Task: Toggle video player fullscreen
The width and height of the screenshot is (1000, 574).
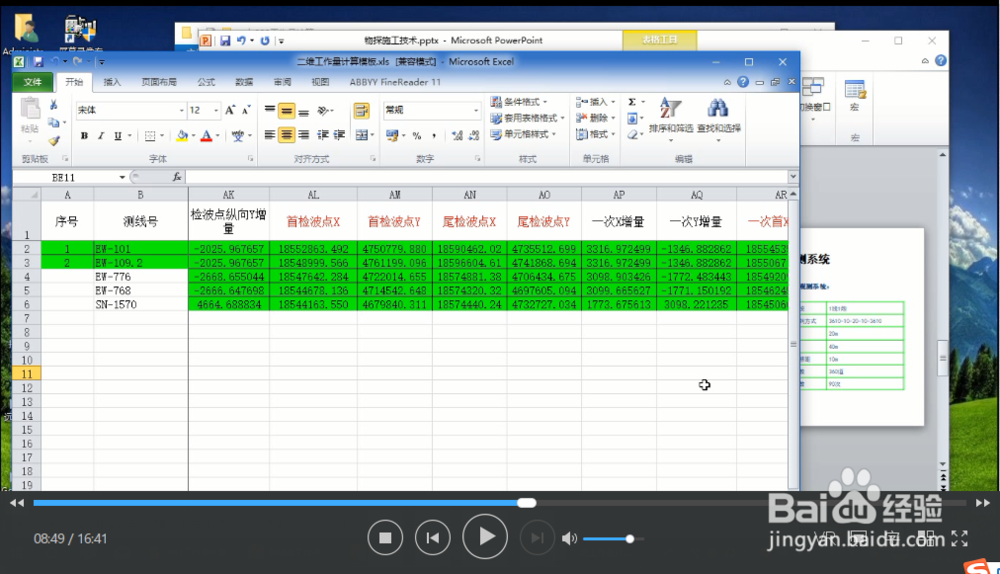Action: (x=959, y=538)
